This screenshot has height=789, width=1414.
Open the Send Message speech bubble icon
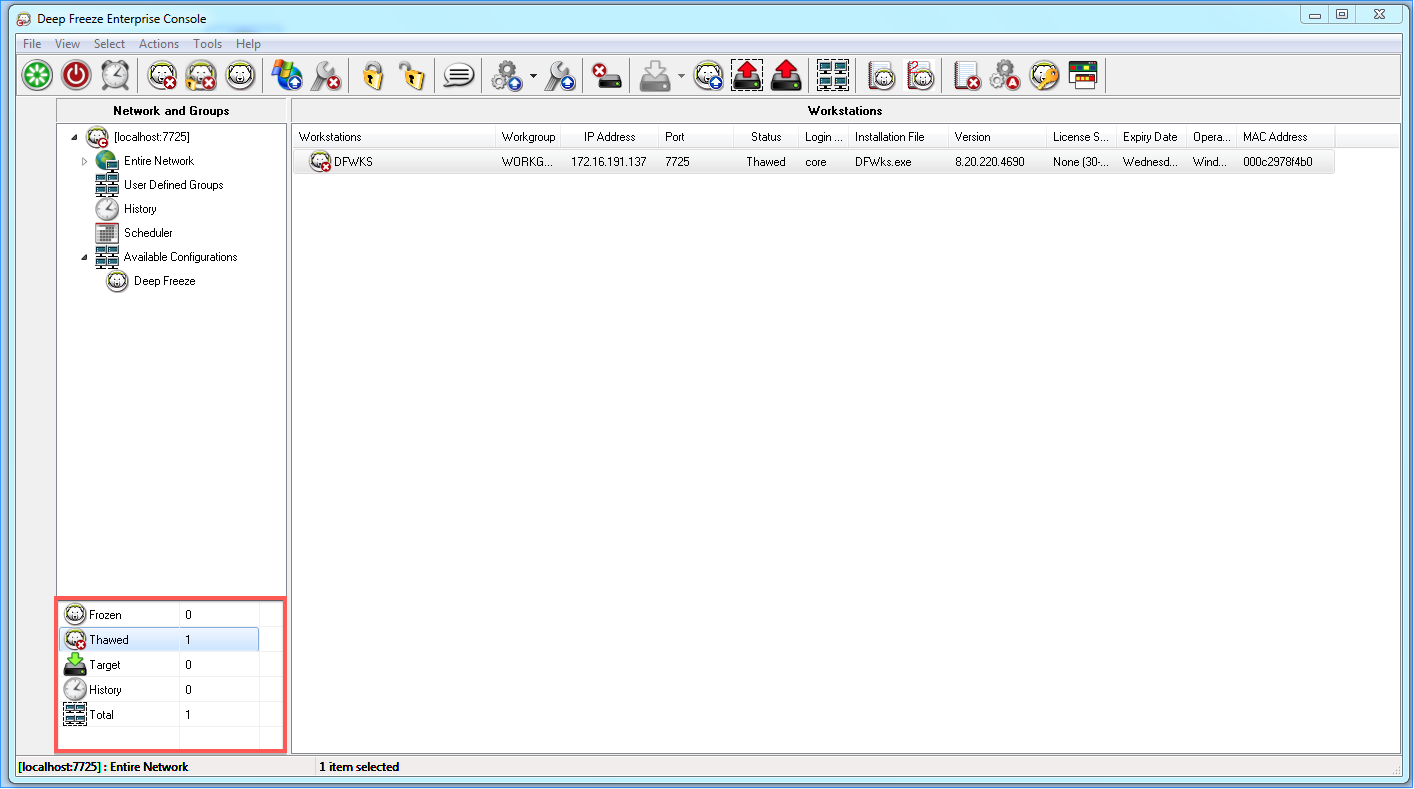click(x=458, y=75)
